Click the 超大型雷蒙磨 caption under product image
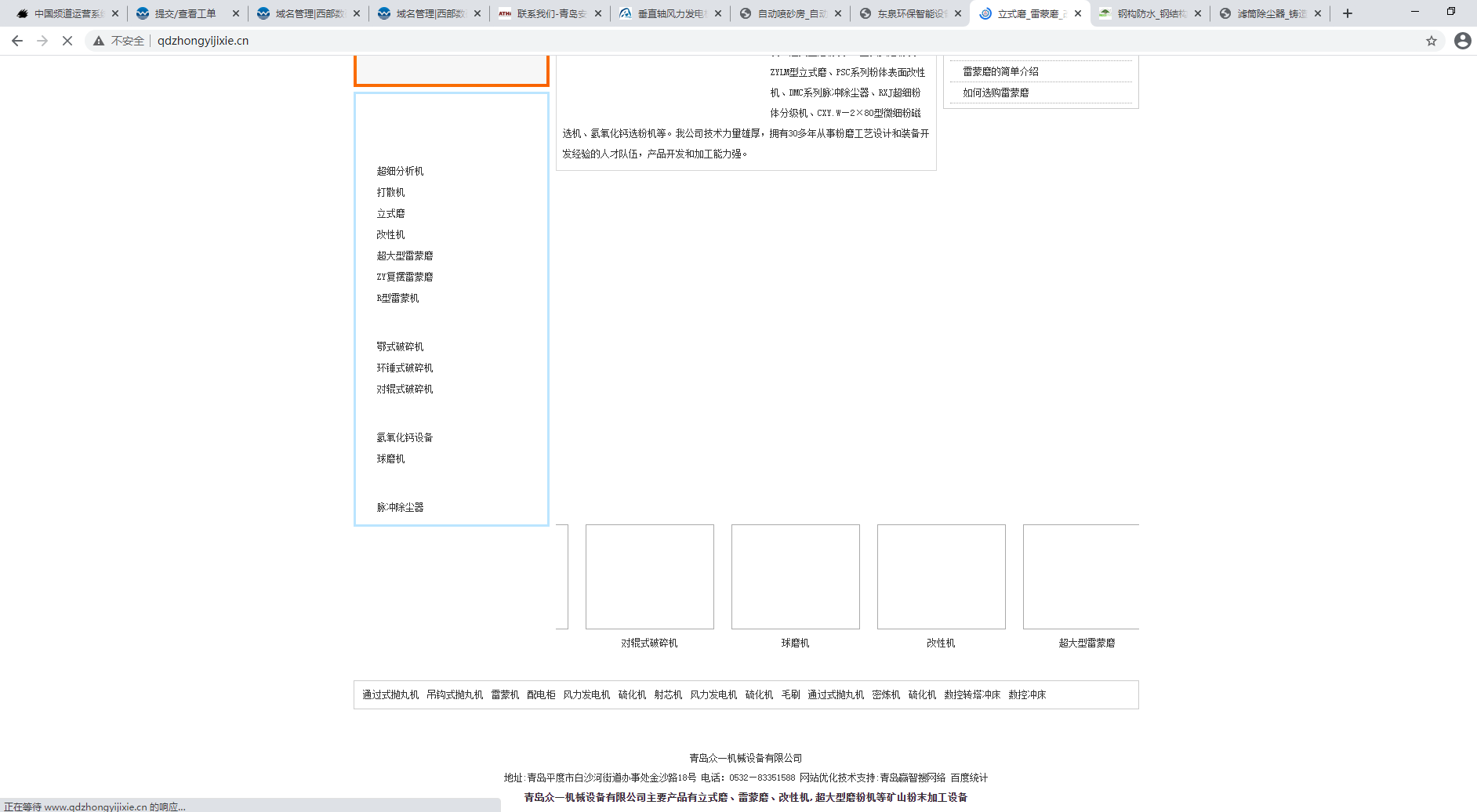Screen dimensions: 1477x812 (x=1087, y=643)
